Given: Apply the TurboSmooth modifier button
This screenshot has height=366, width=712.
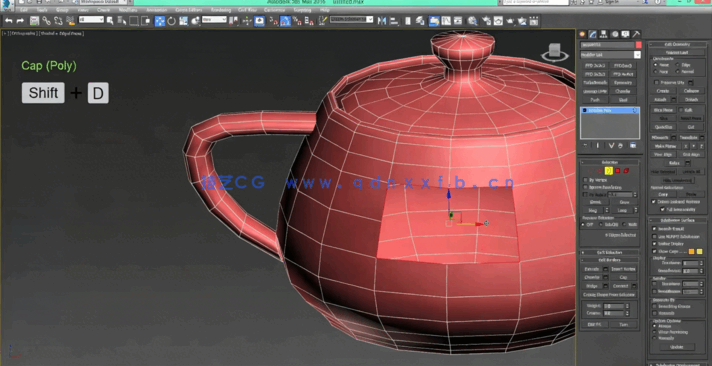Looking at the screenshot, I should (595, 83).
